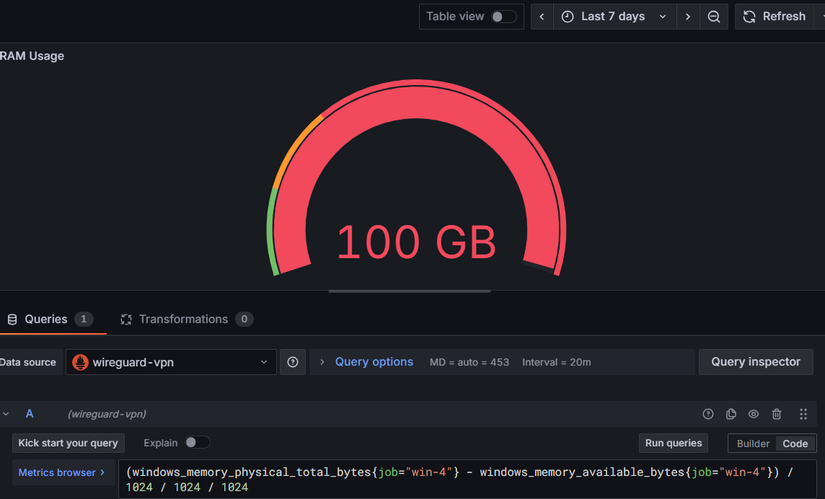Viewport: 825px width, 499px height.
Task: Click the Run queries button
Action: 673,443
